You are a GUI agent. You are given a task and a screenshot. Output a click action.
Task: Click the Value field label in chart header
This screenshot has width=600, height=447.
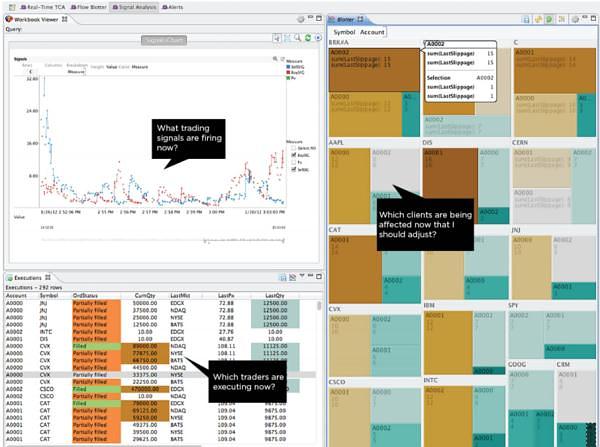pos(111,67)
